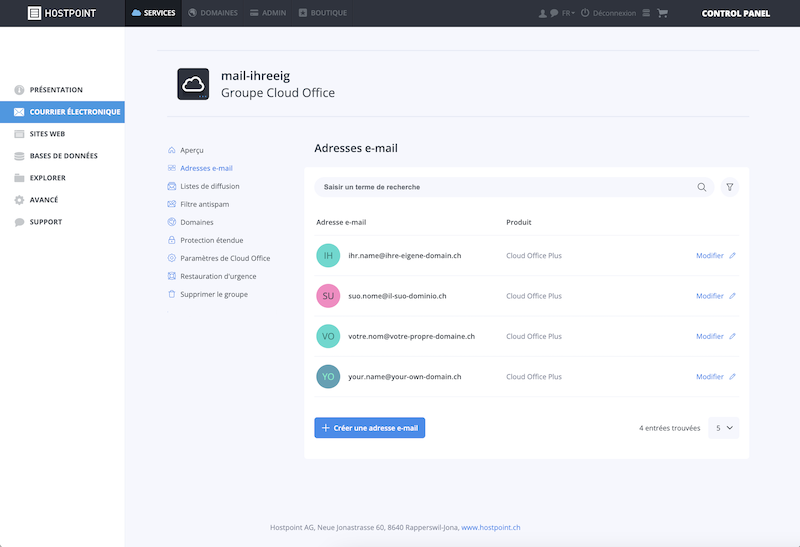Image resolution: width=800 pixels, height=547 pixels.
Task: Open the www.hostpoint.ch footer link
Action: [x=491, y=528]
